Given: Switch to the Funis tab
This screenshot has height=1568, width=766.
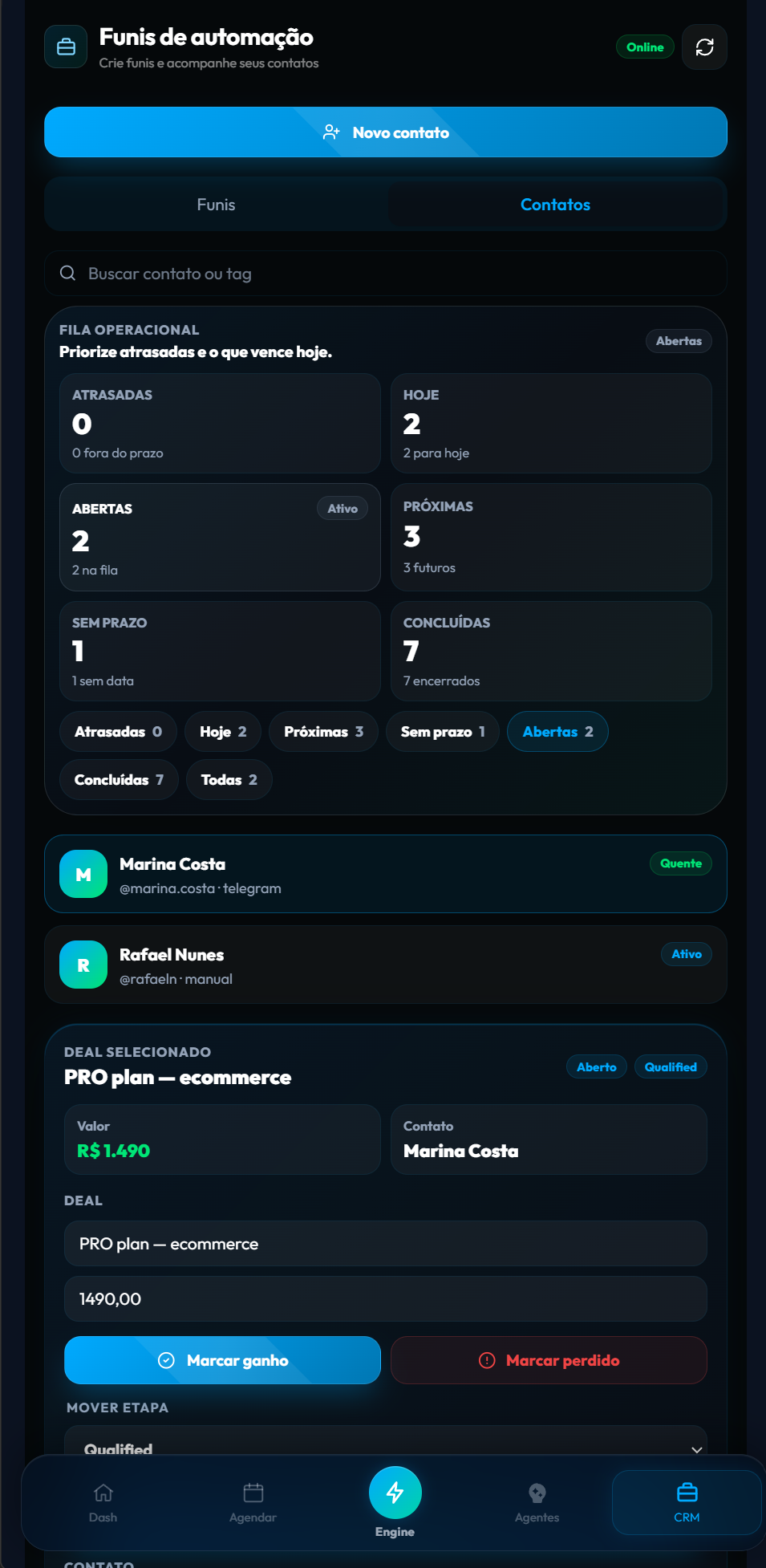Looking at the screenshot, I should (217, 205).
